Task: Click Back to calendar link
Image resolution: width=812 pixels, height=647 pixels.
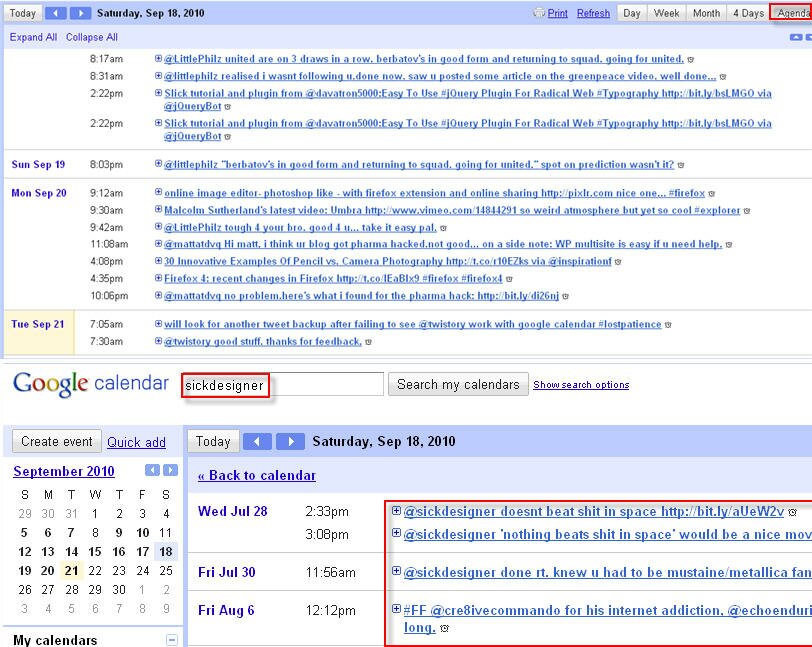Action: pos(257,475)
